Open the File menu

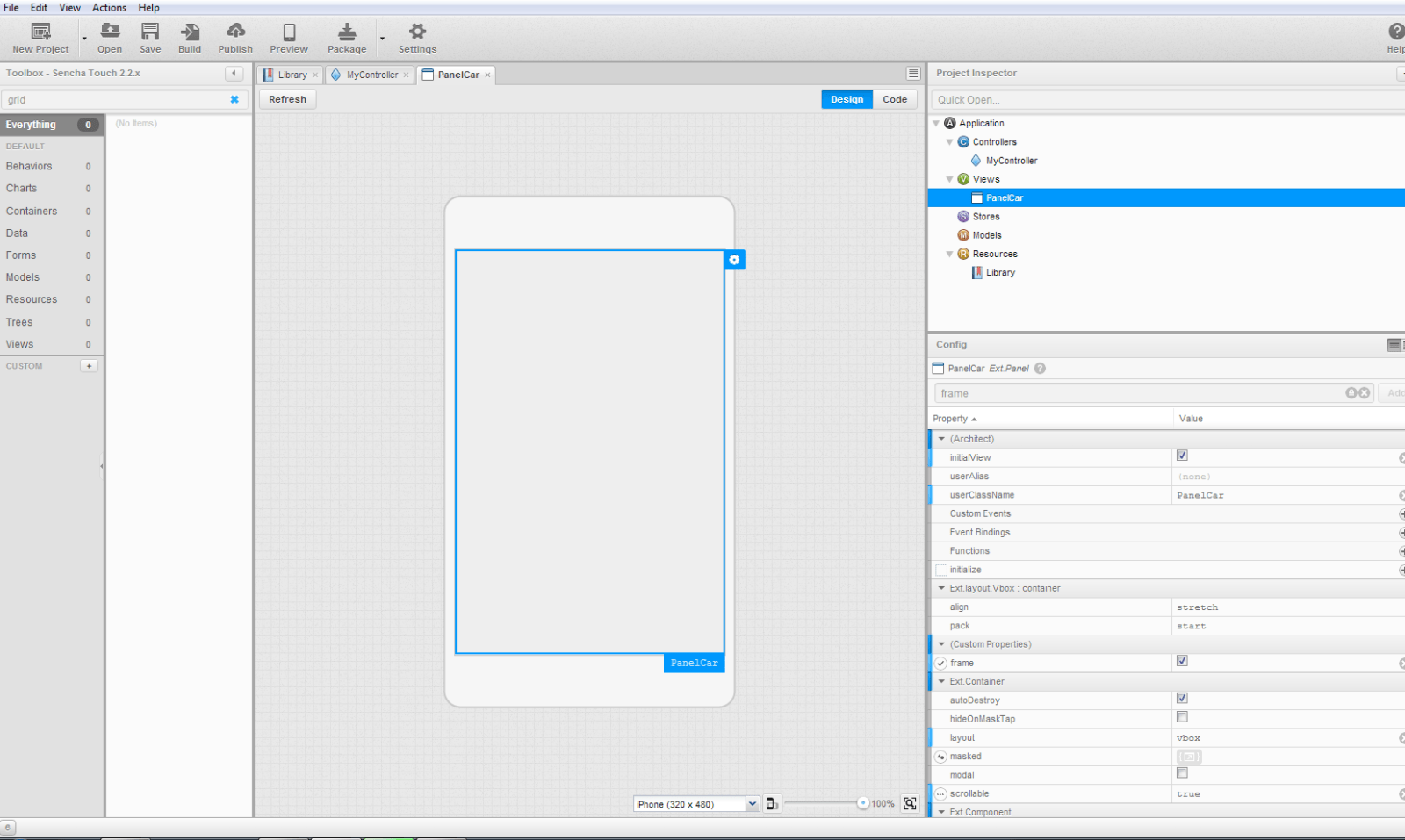[11, 8]
